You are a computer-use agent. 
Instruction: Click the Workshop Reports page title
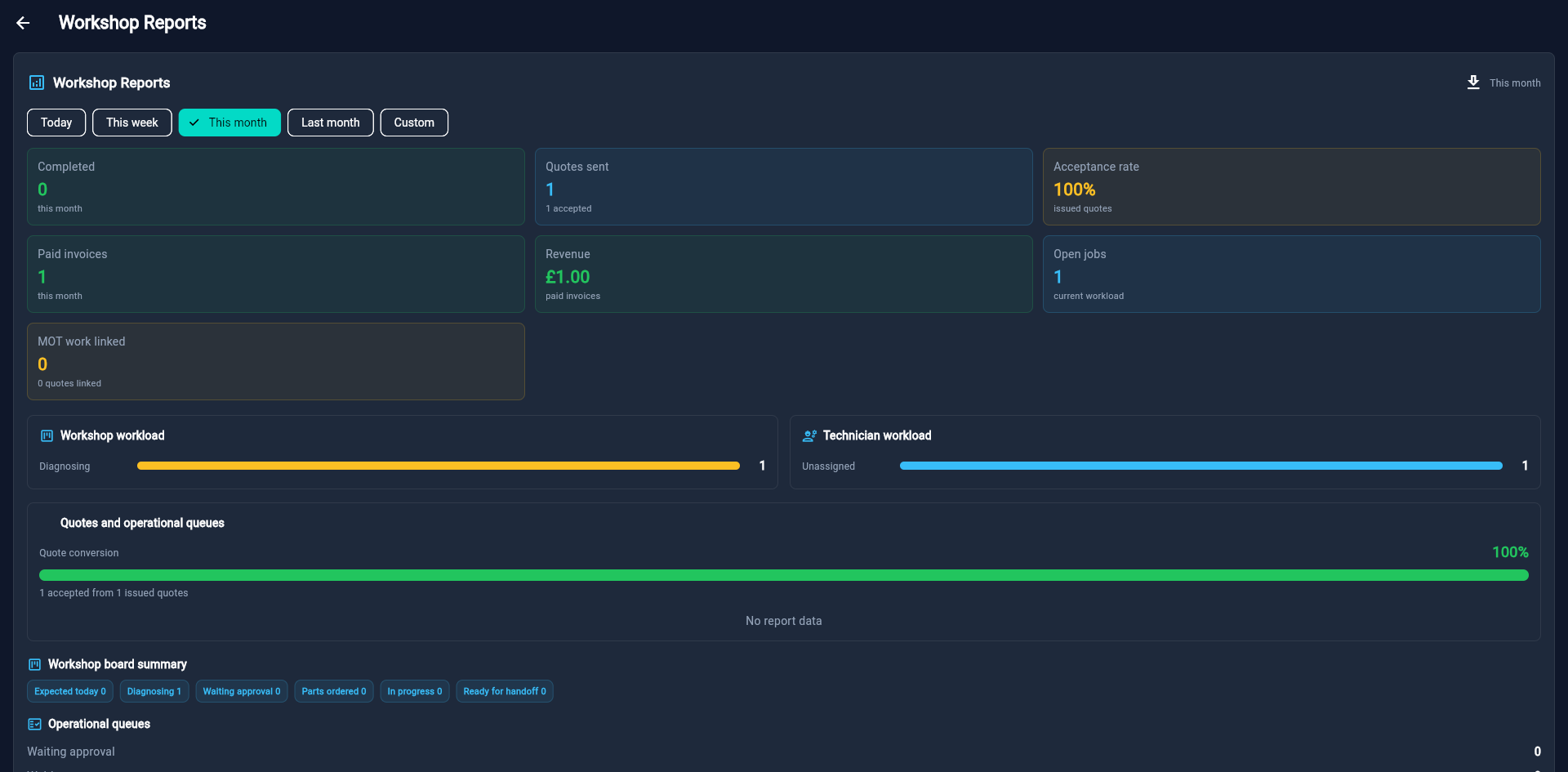point(132,23)
